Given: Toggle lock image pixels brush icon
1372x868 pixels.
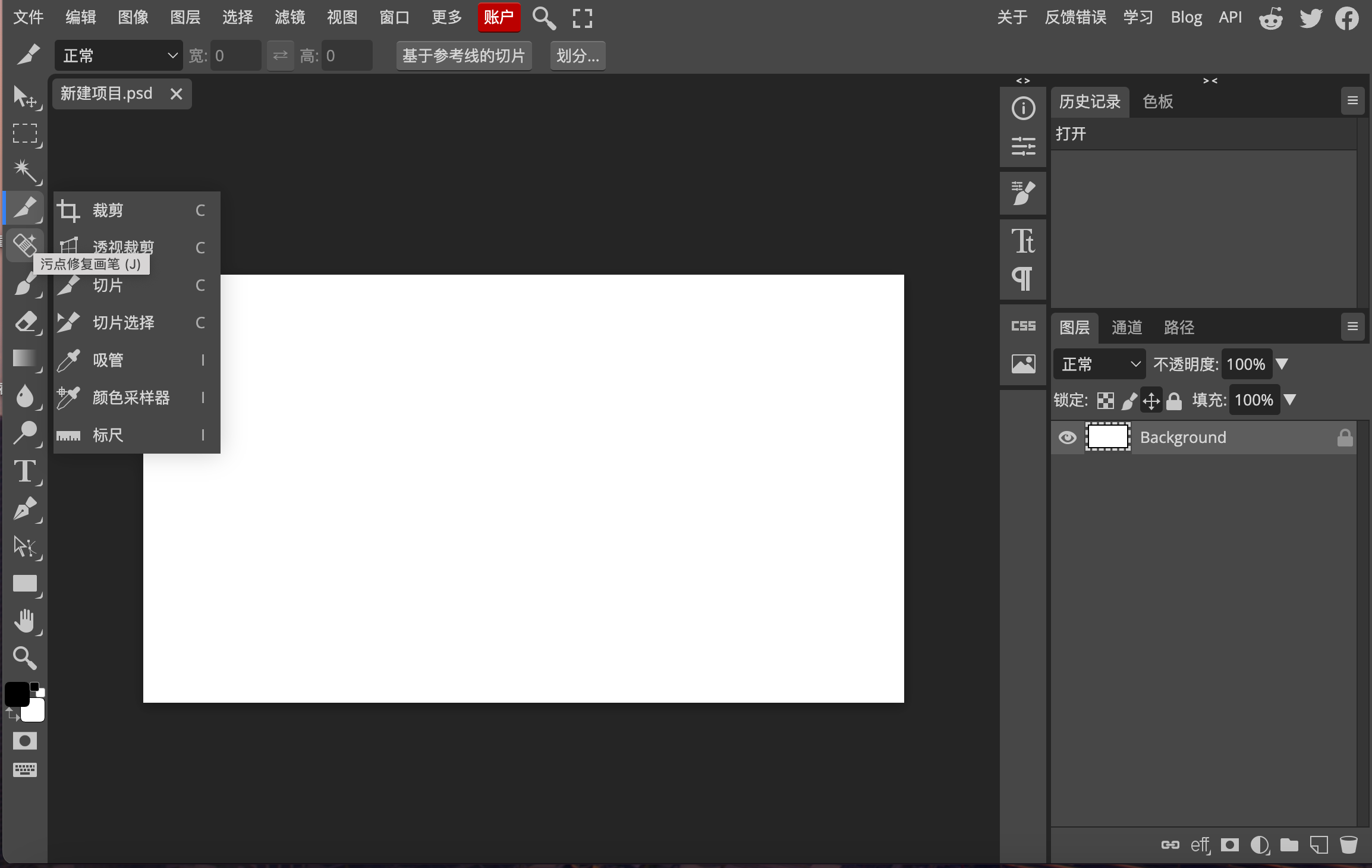Looking at the screenshot, I should [x=1128, y=401].
